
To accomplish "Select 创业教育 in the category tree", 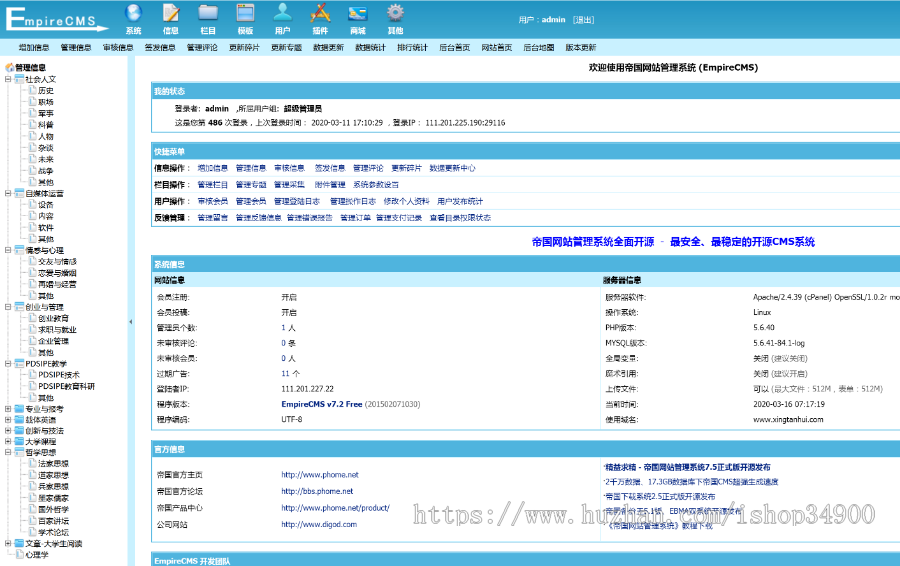I will [53, 319].
